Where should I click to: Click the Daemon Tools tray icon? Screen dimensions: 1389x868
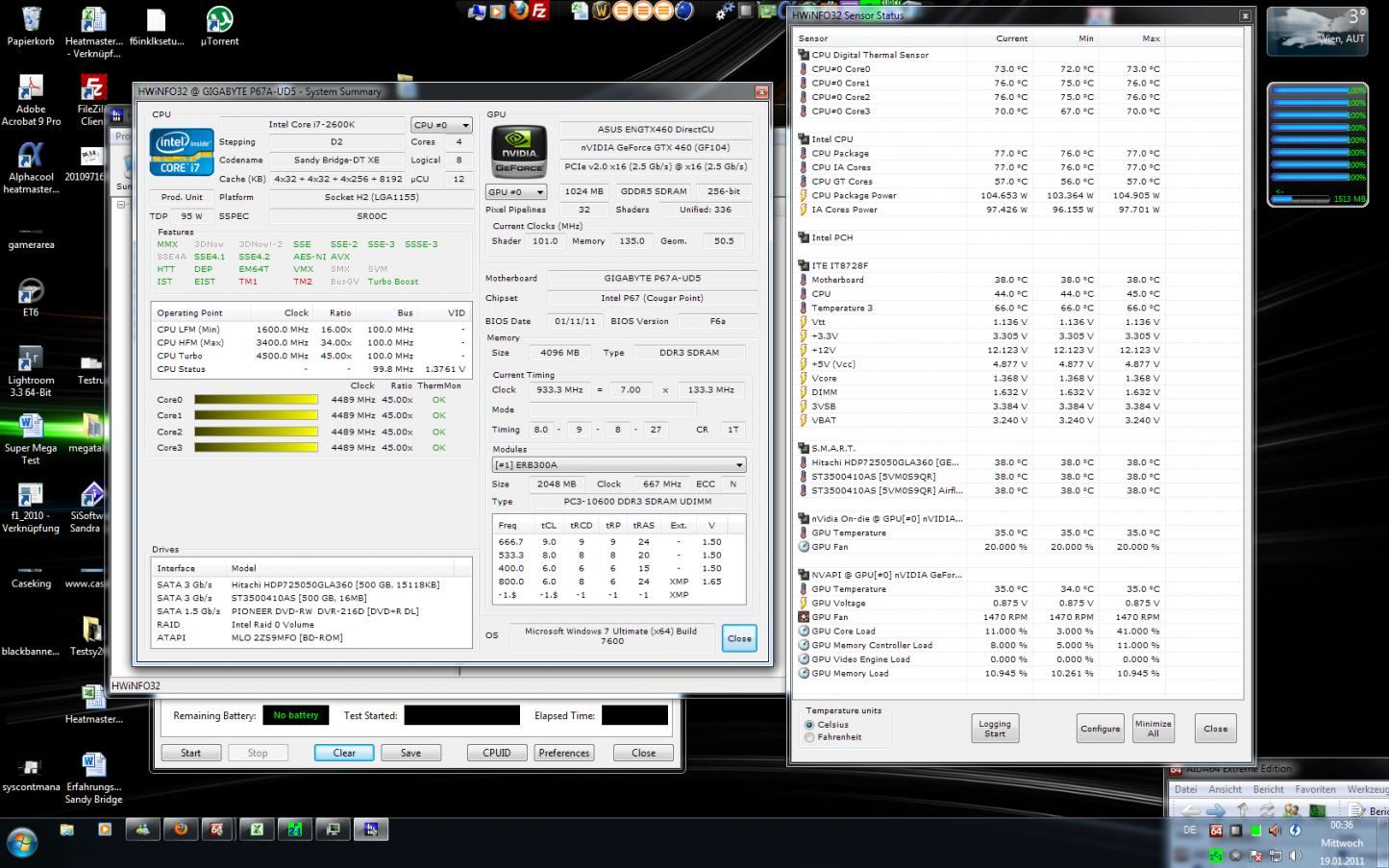coord(1295,831)
